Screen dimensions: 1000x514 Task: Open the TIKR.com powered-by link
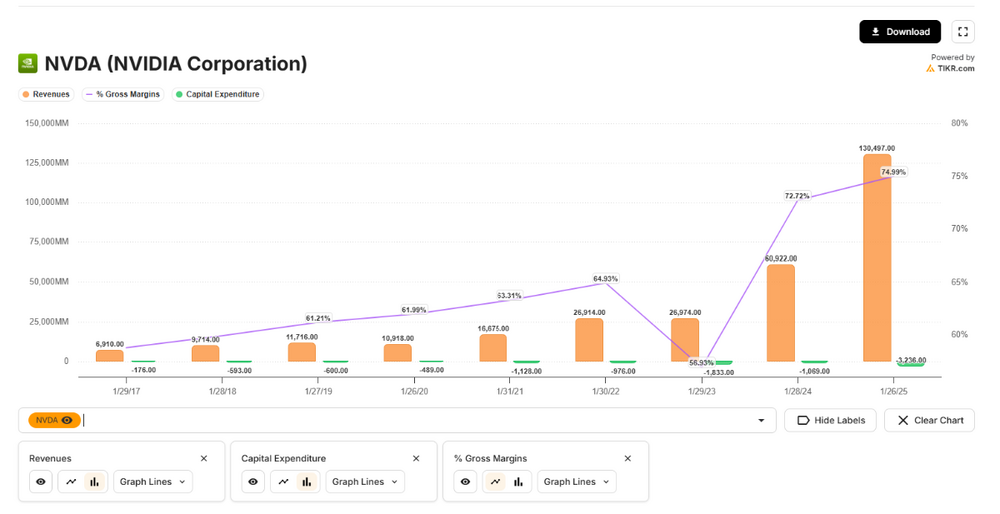coord(950,68)
